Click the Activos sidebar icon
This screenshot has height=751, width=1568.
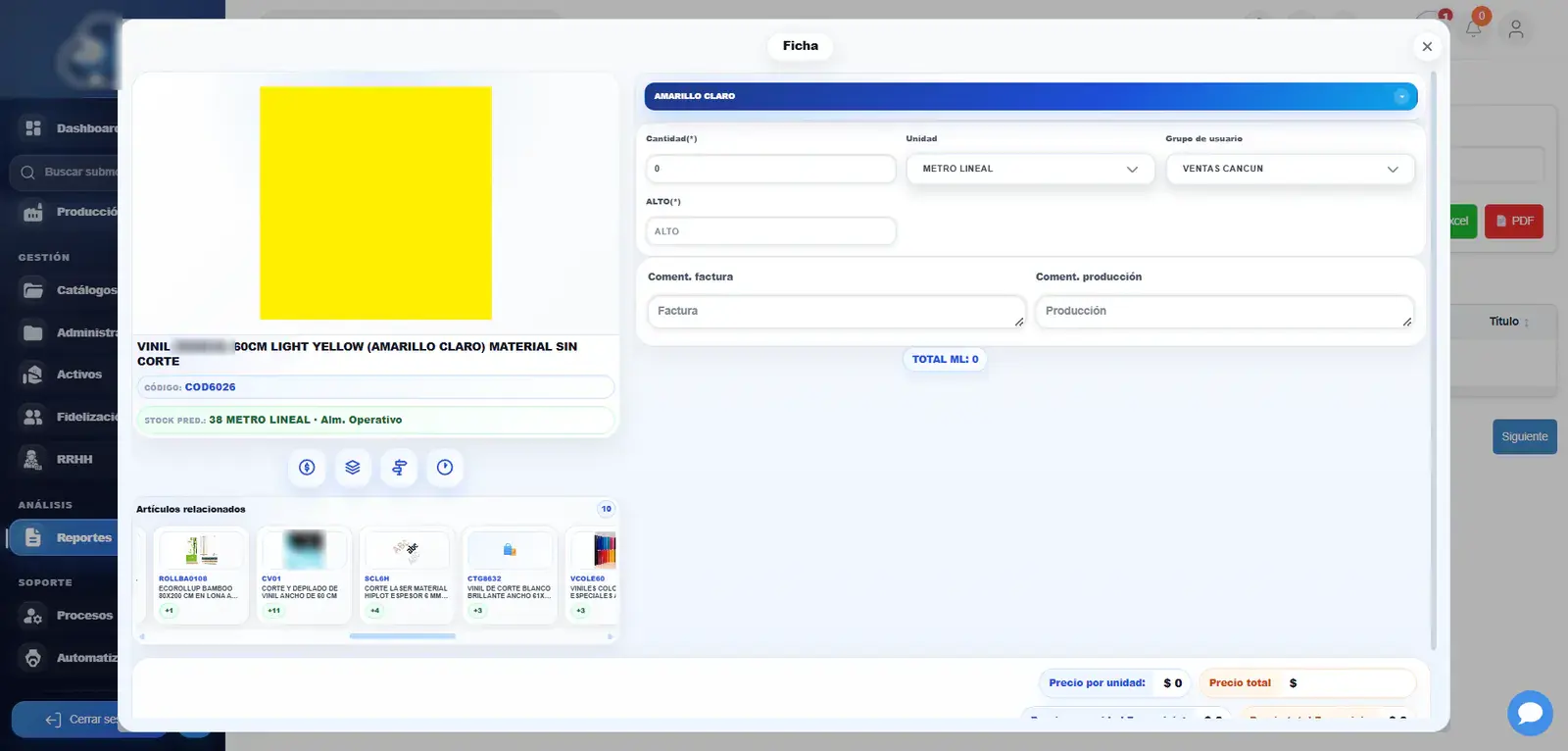(x=33, y=375)
